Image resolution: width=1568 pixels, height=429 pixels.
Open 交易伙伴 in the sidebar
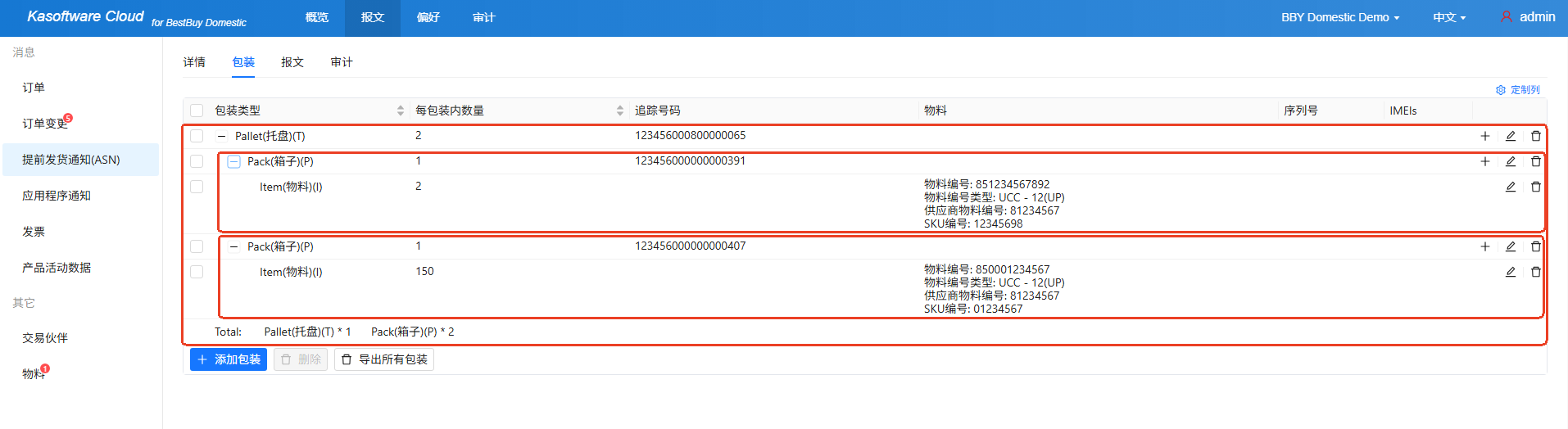(80, 338)
